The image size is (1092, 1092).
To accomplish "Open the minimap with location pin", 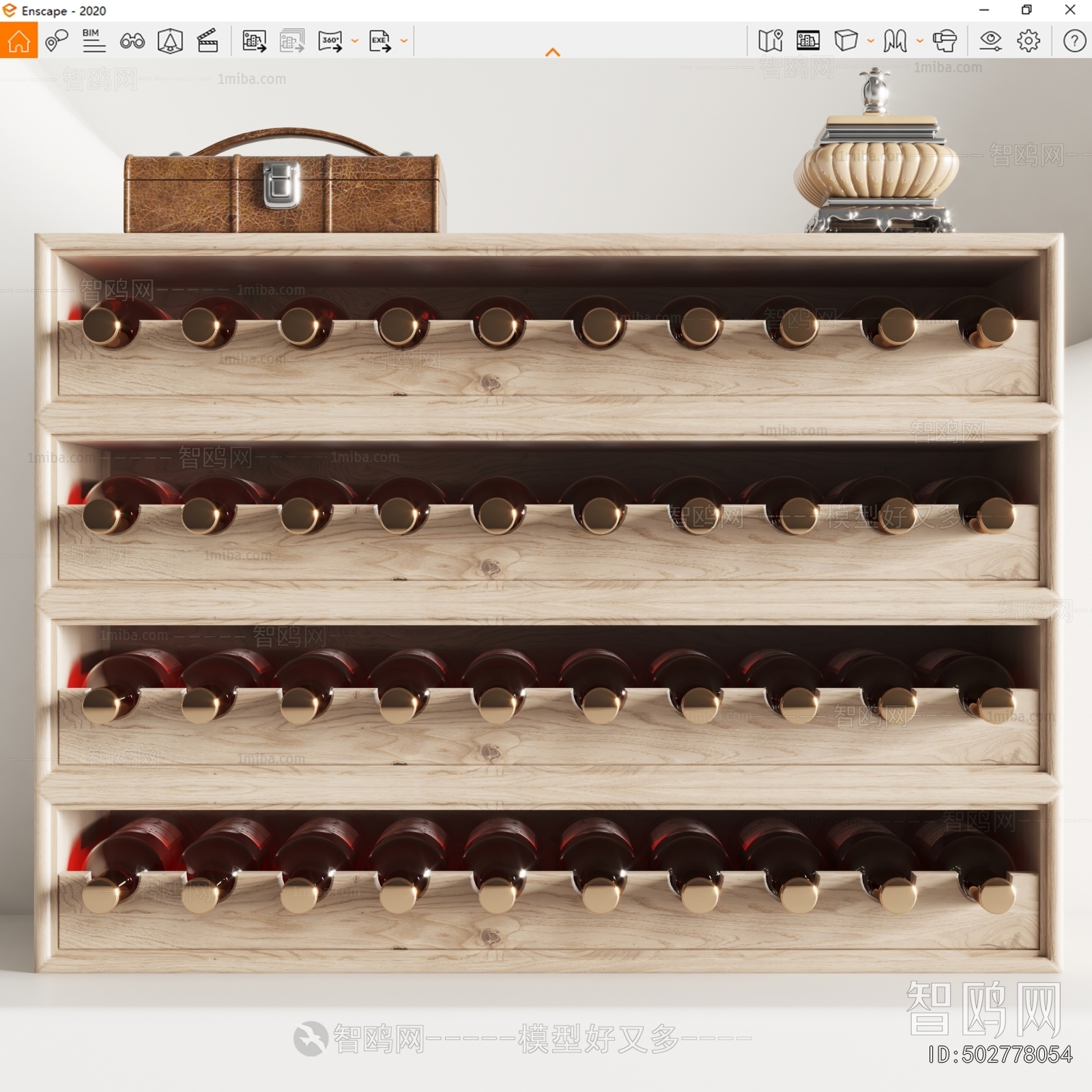I will tap(771, 41).
